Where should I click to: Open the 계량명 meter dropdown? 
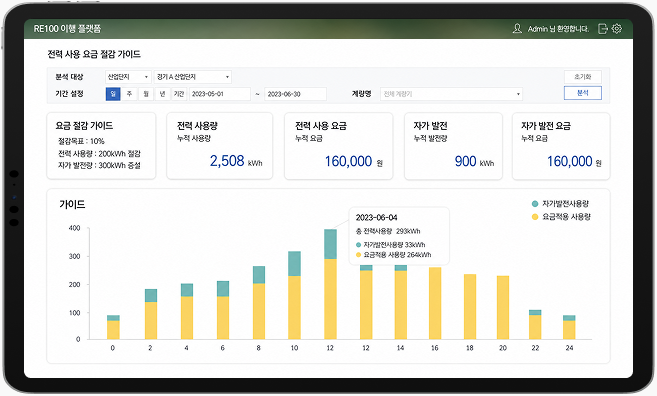451,94
